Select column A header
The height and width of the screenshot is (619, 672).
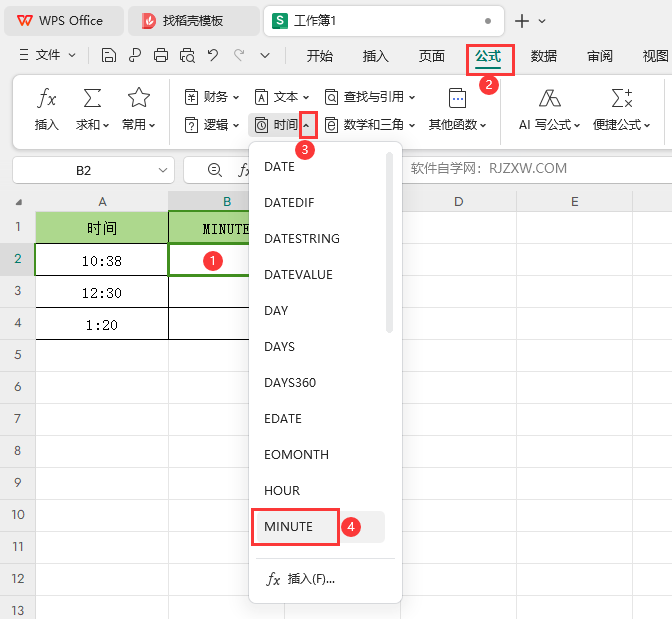point(102,201)
